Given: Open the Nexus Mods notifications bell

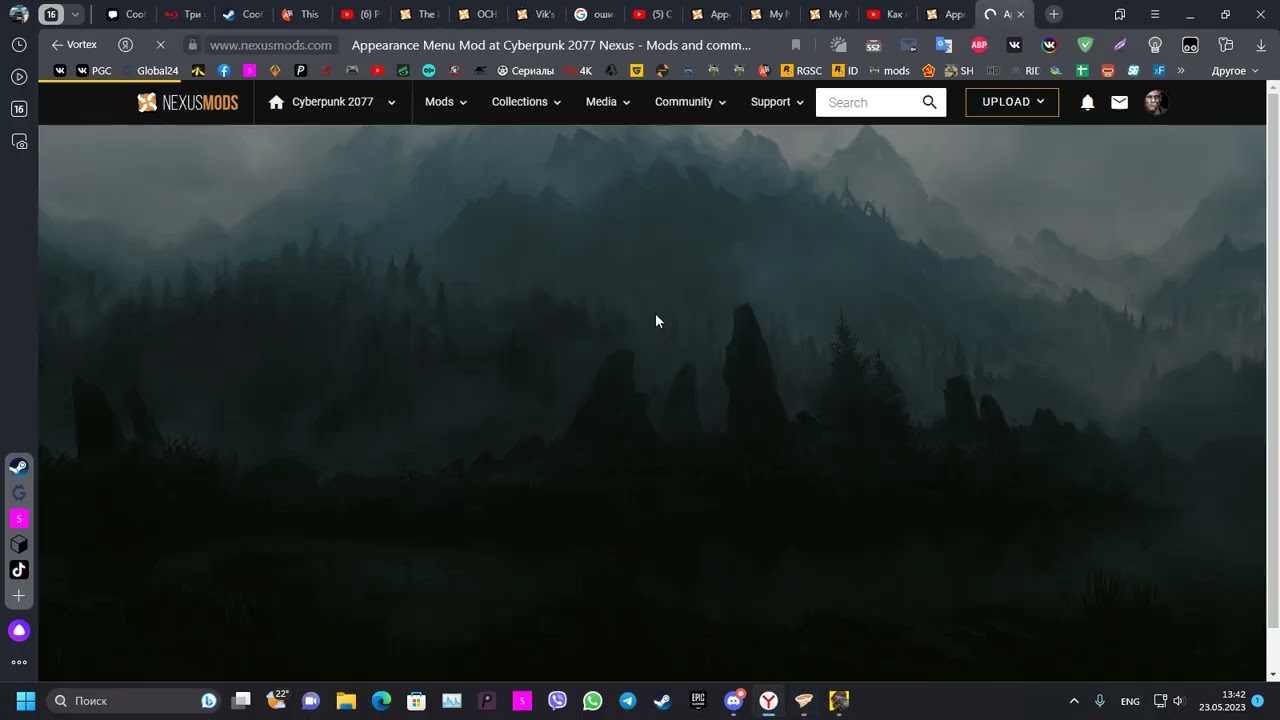Looking at the screenshot, I should [1088, 102].
